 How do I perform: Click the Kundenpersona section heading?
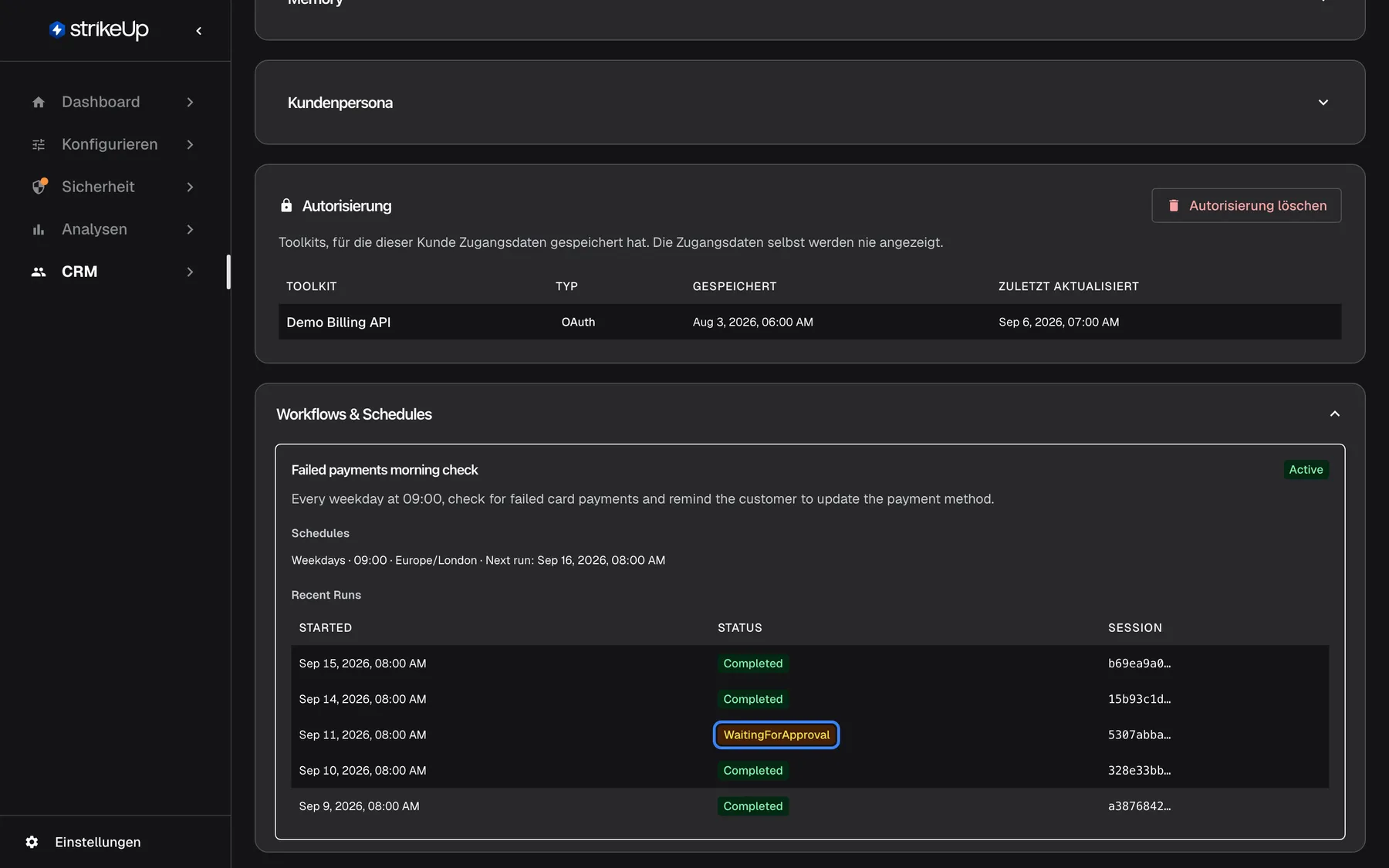tap(340, 103)
